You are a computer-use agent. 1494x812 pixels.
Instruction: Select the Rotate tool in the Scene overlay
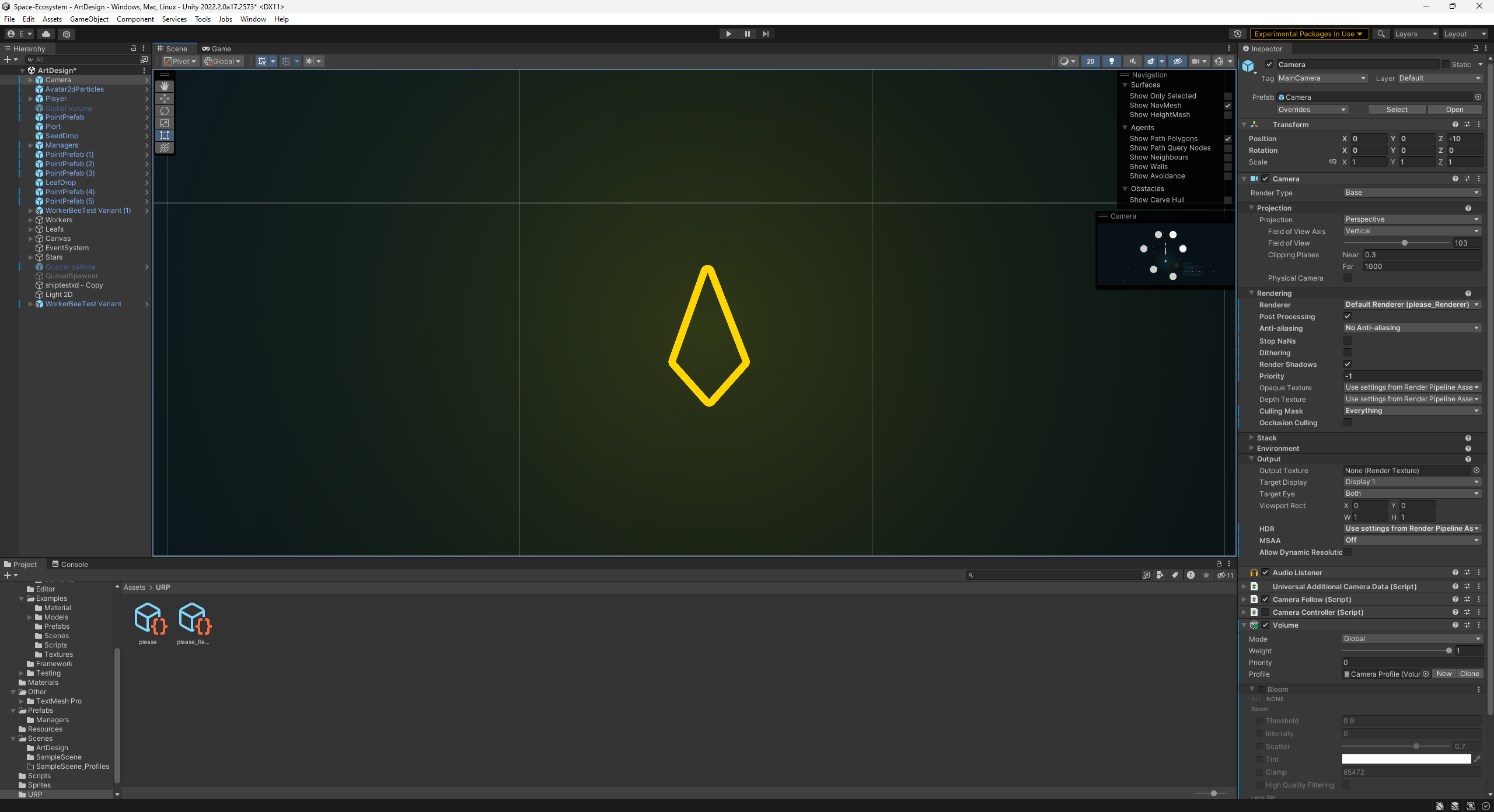pos(165,110)
